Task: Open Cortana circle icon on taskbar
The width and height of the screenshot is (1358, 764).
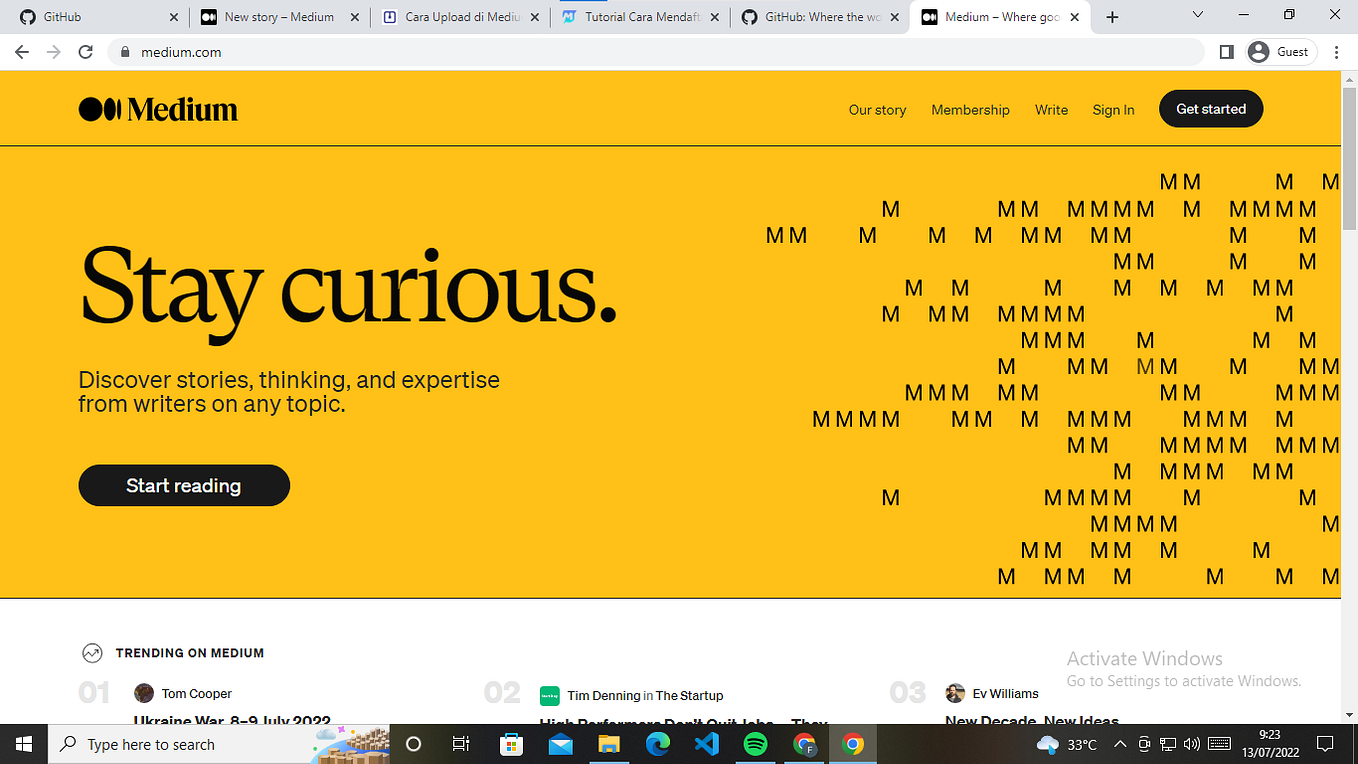Action: pos(413,744)
